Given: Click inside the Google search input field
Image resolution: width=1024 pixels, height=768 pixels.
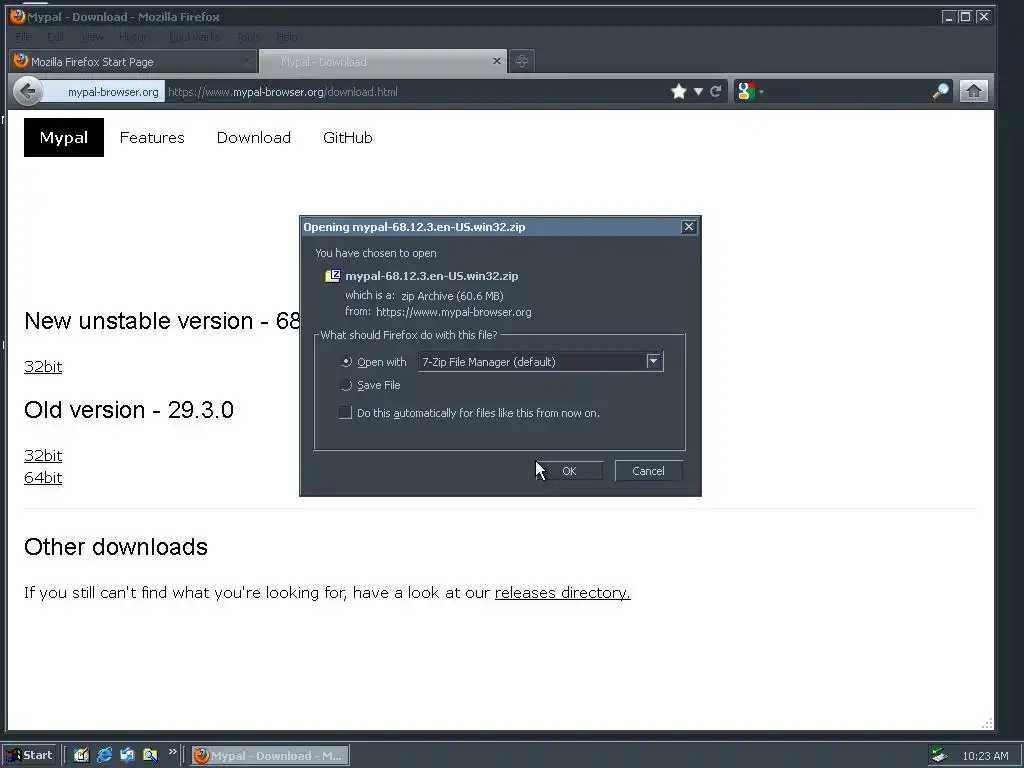Looking at the screenshot, I should 846,92.
